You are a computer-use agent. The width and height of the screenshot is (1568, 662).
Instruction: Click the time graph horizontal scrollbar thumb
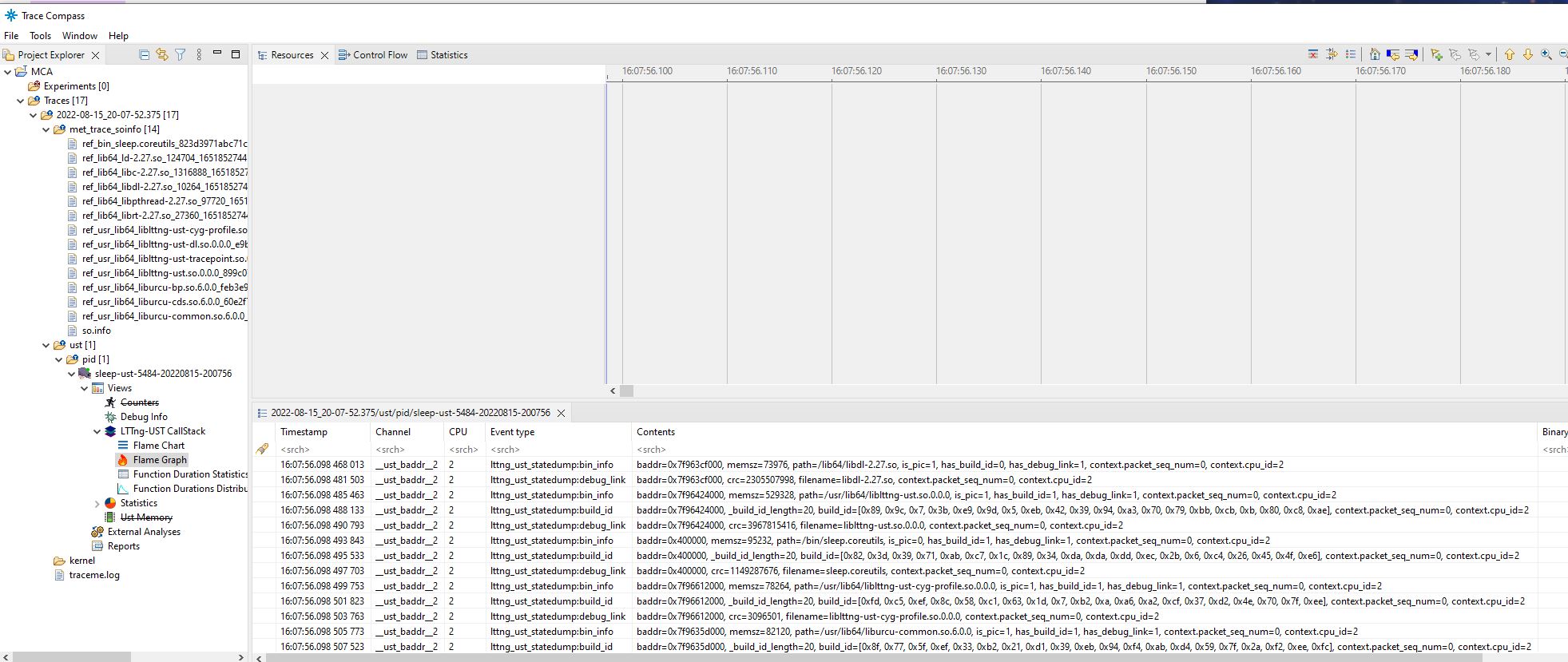(626, 390)
